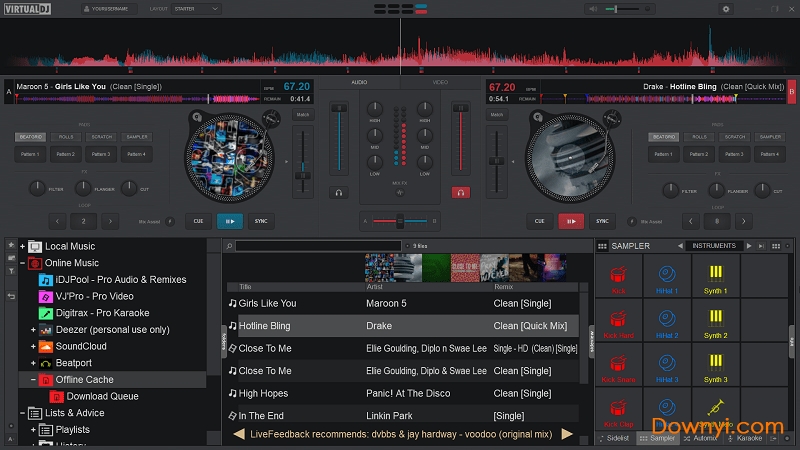Screen dimensions: 800x450
Task: Expand the Local Music tree node
Action: (22, 246)
